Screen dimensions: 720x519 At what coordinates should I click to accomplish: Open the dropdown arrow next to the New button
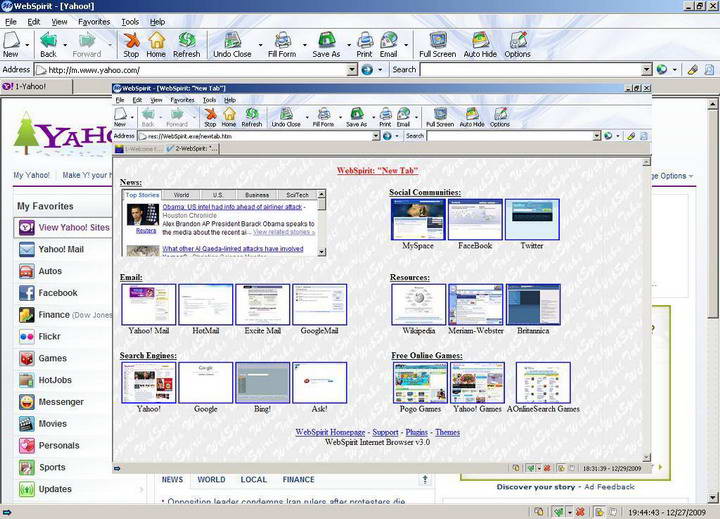[27, 45]
